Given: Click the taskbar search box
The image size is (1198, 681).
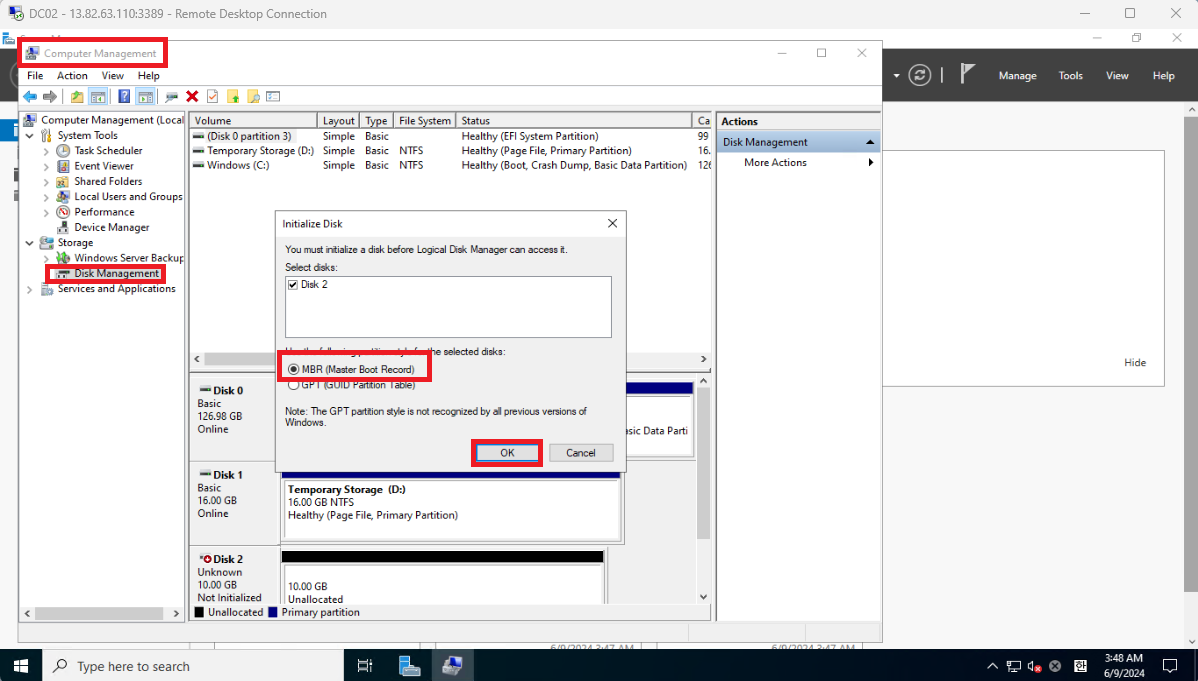Looking at the screenshot, I should 193,666.
